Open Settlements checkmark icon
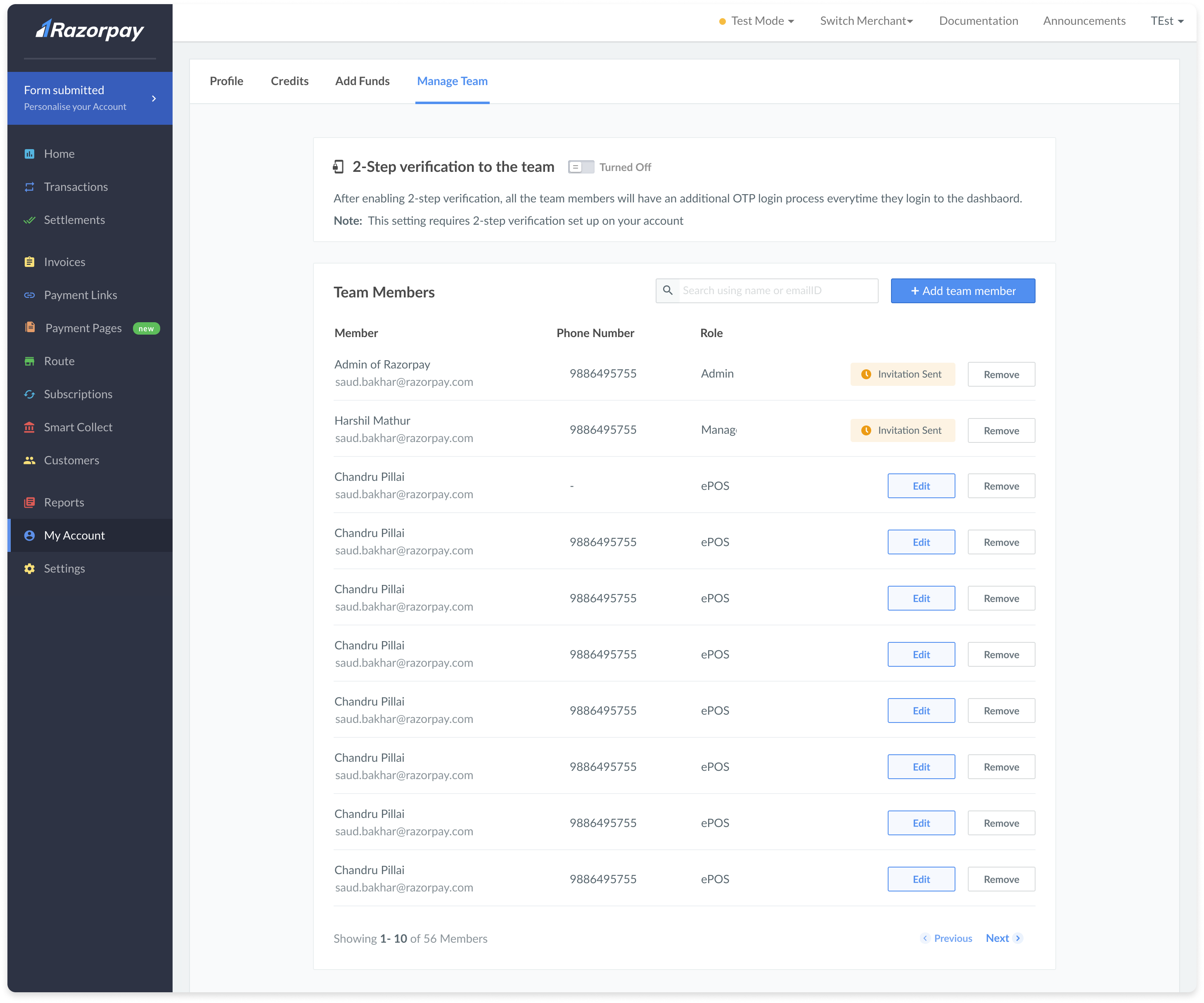The width and height of the screenshot is (1204, 1003). click(x=29, y=220)
